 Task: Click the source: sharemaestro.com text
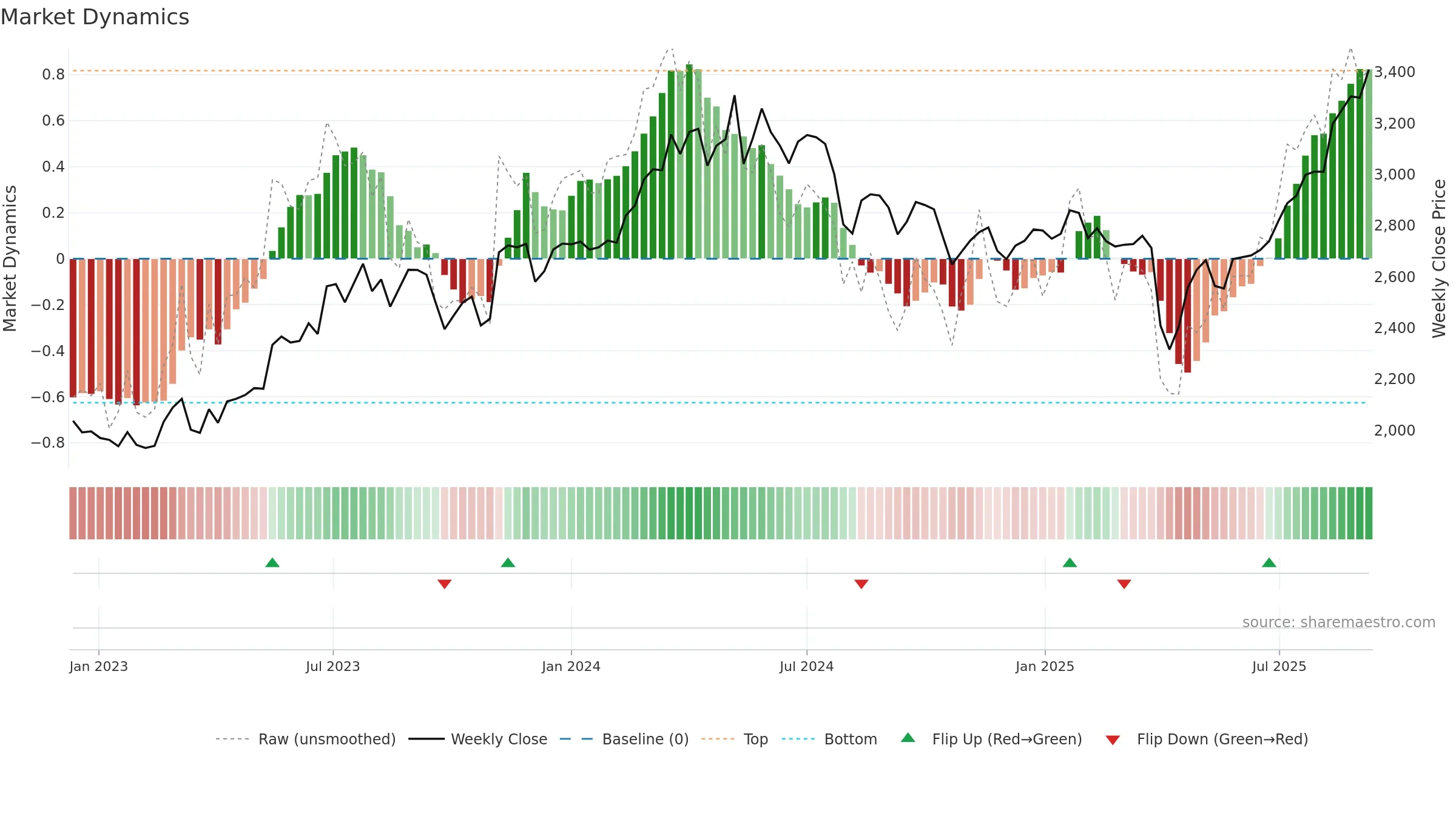[1339, 622]
